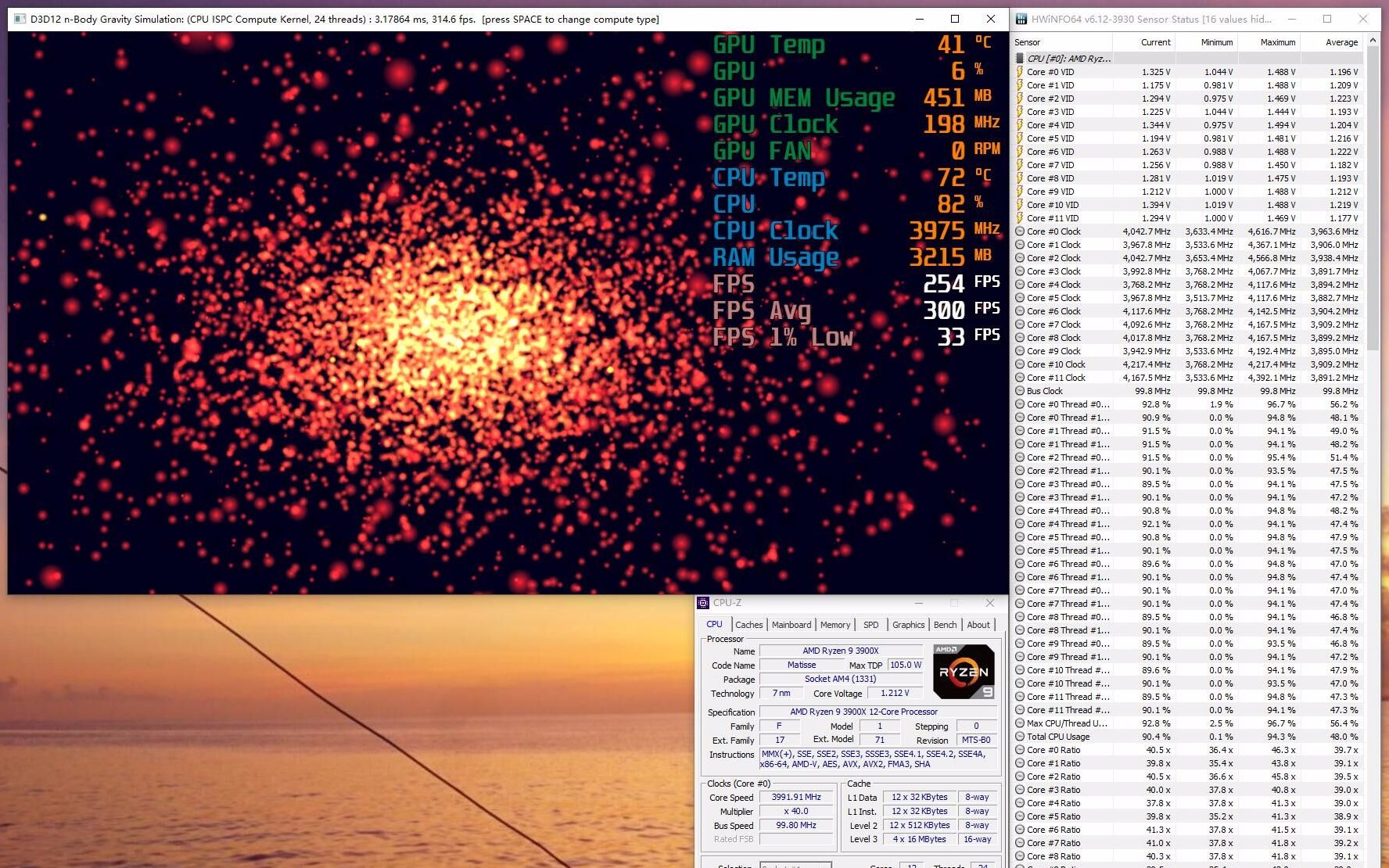Click the Code Name field Matisse
The height and width of the screenshot is (868, 1389).
(802, 665)
